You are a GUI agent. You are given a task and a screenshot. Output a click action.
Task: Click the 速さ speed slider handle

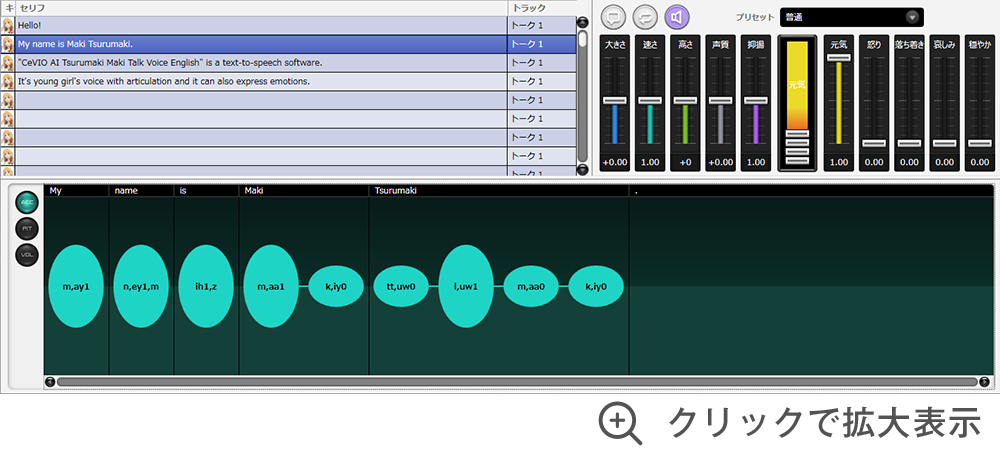pos(650,101)
